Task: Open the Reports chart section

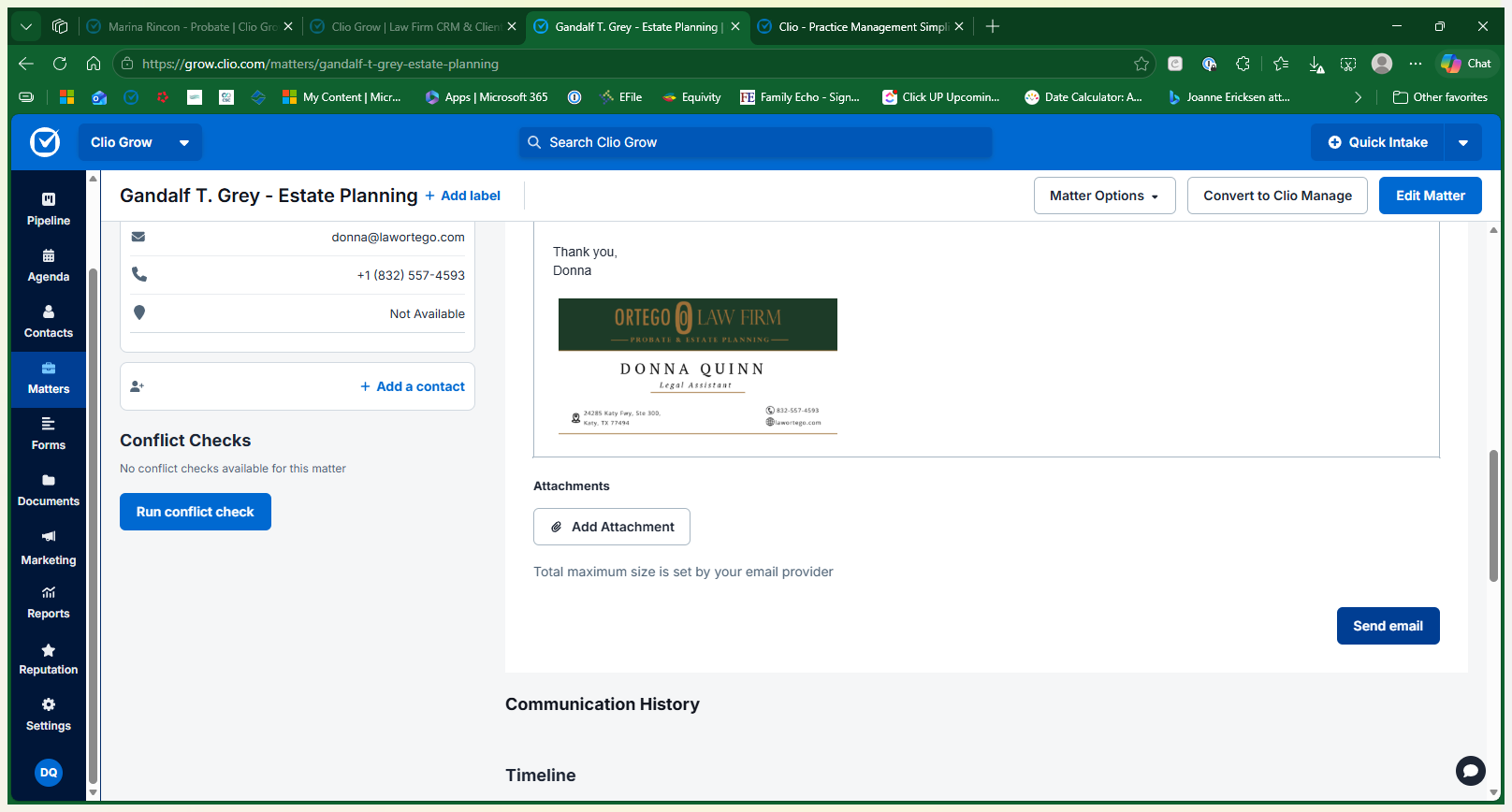Action: [49, 602]
